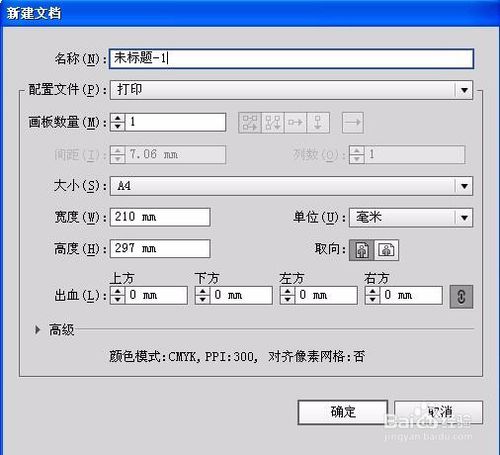Click the 宽度 width field 210 mm
Screen dimensions: 500x455
(160, 217)
